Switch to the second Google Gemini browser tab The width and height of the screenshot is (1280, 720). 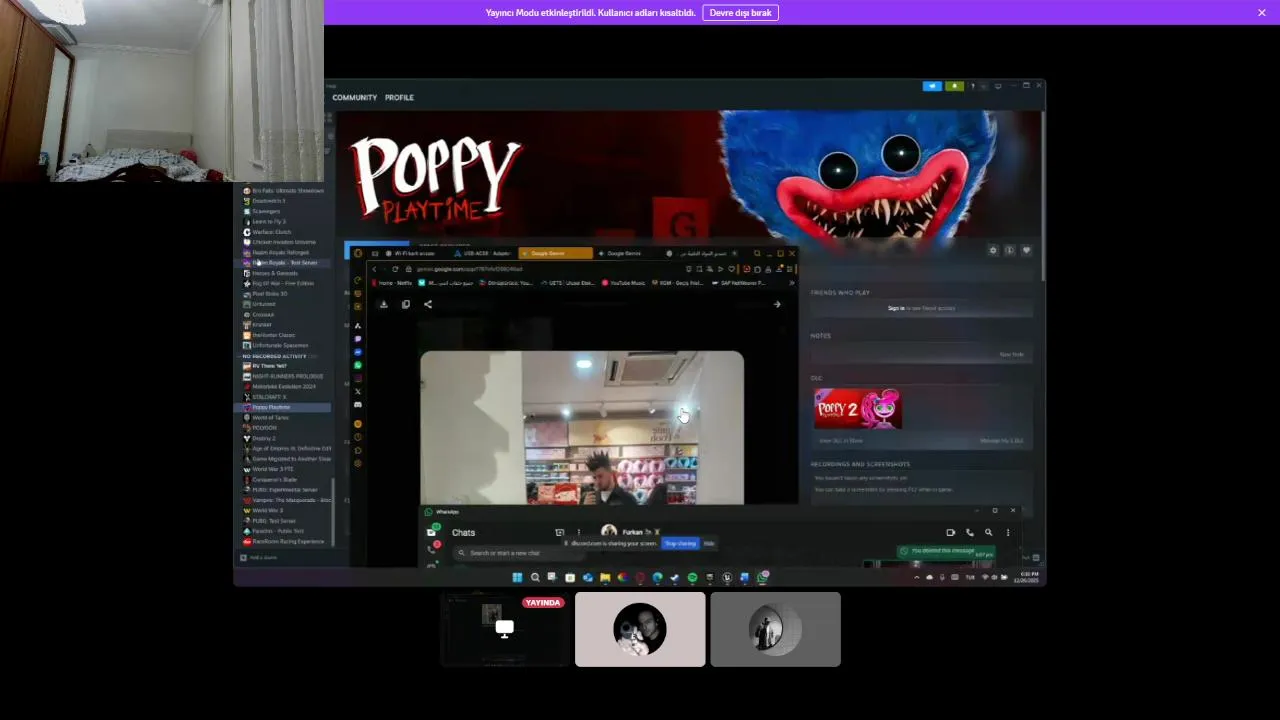coord(624,254)
